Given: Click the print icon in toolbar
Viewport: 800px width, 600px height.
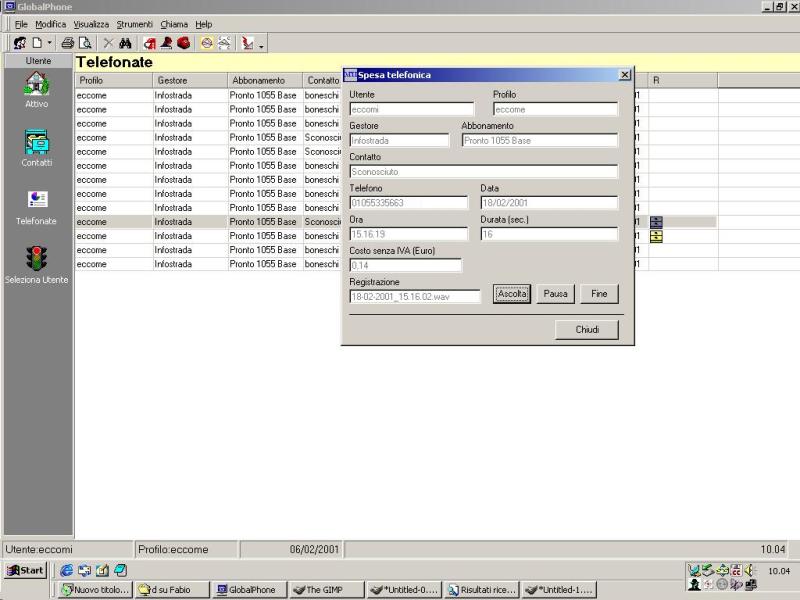Looking at the screenshot, I should click(68, 44).
